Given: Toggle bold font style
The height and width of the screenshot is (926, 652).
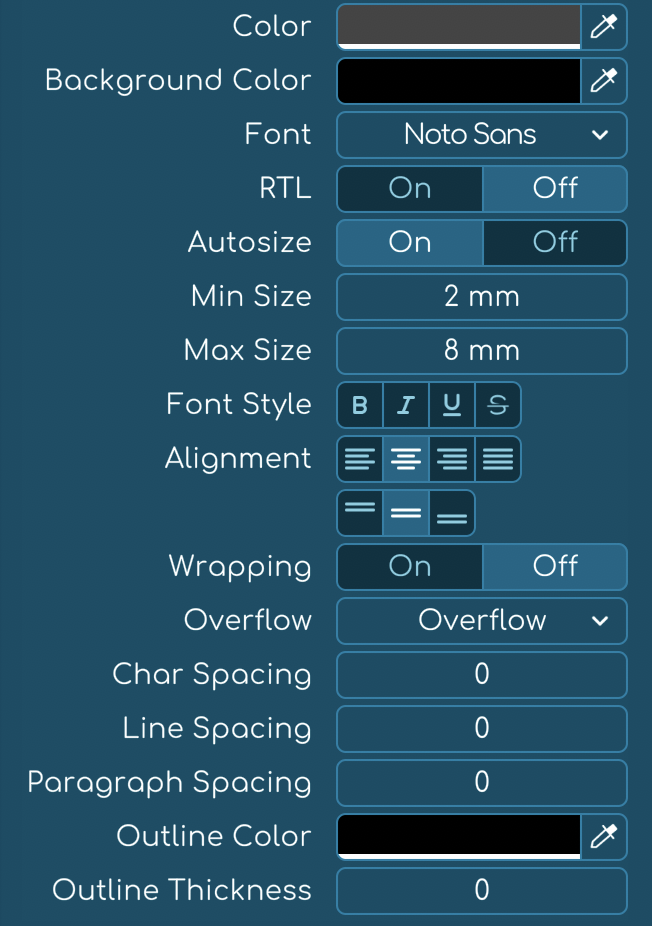Looking at the screenshot, I should [x=360, y=405].
